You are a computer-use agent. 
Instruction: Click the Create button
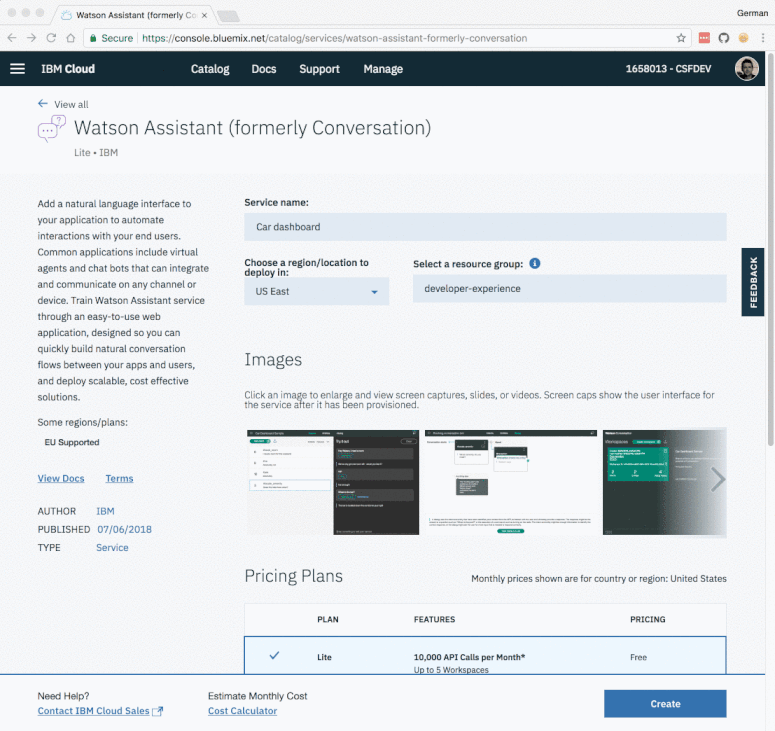(665, 704)
